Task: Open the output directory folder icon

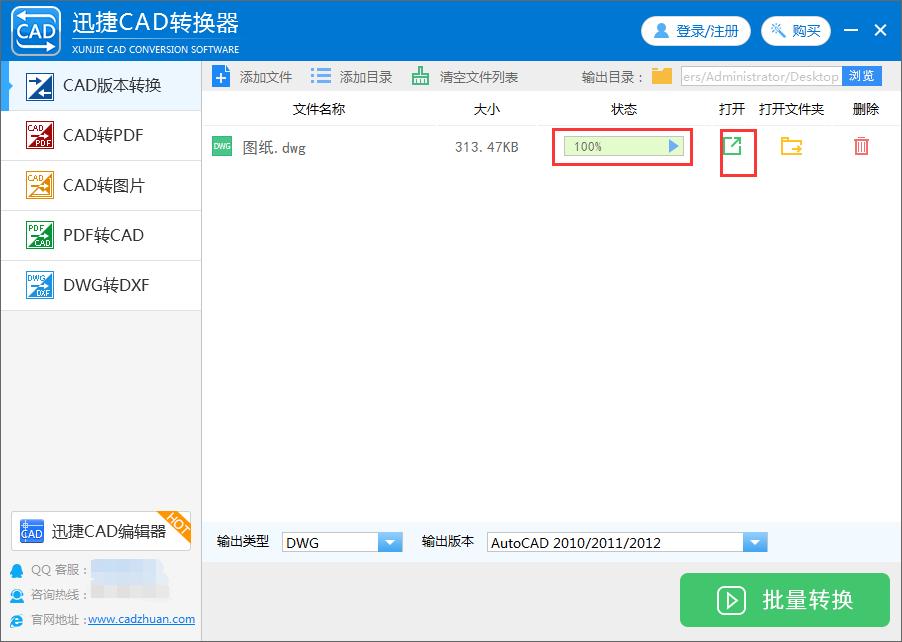Action: tap(663, 75)
